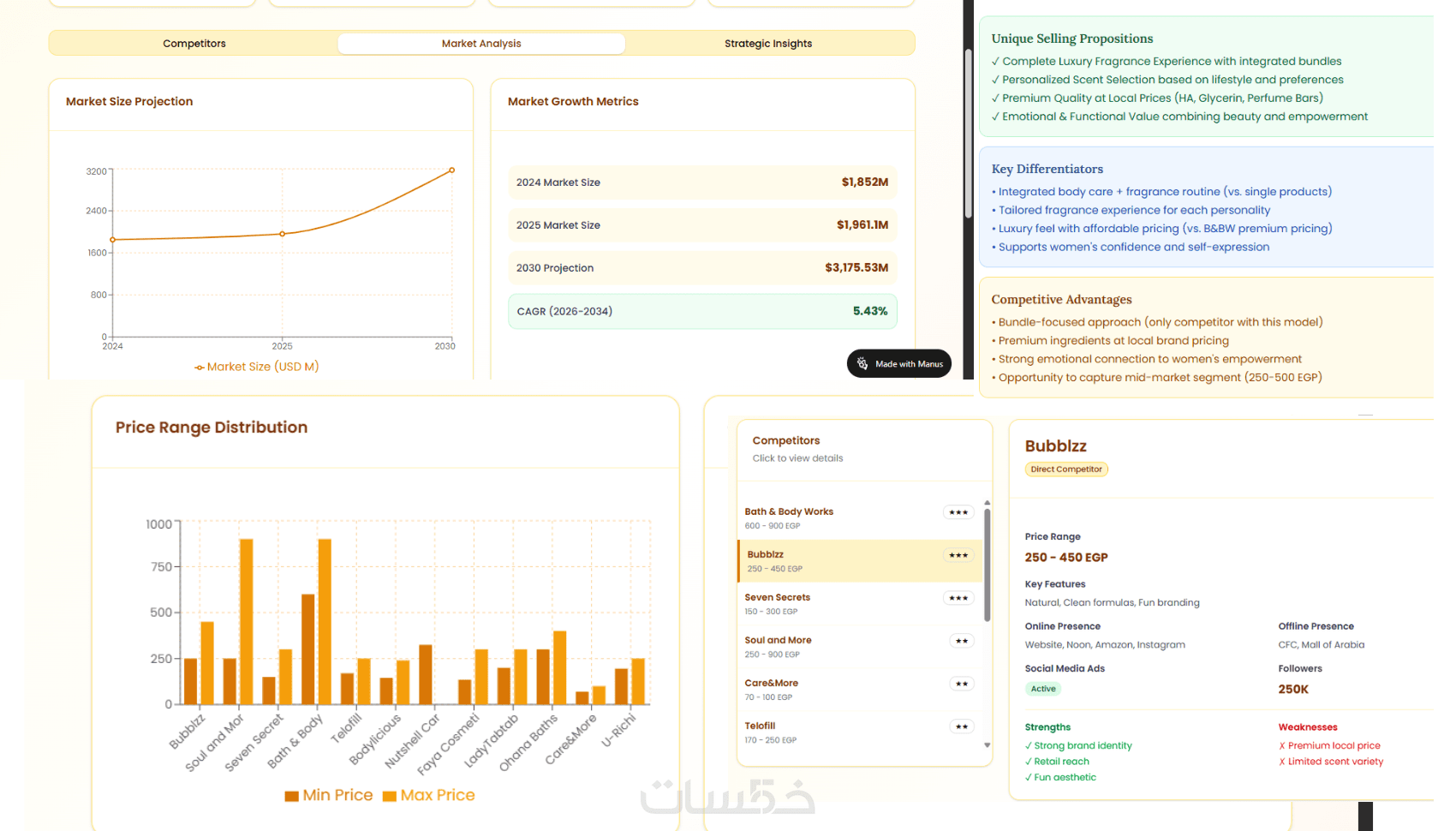Click U-Richi label on price chart axis
Viewport: 1456px width, 831px height.
[618, 730]
